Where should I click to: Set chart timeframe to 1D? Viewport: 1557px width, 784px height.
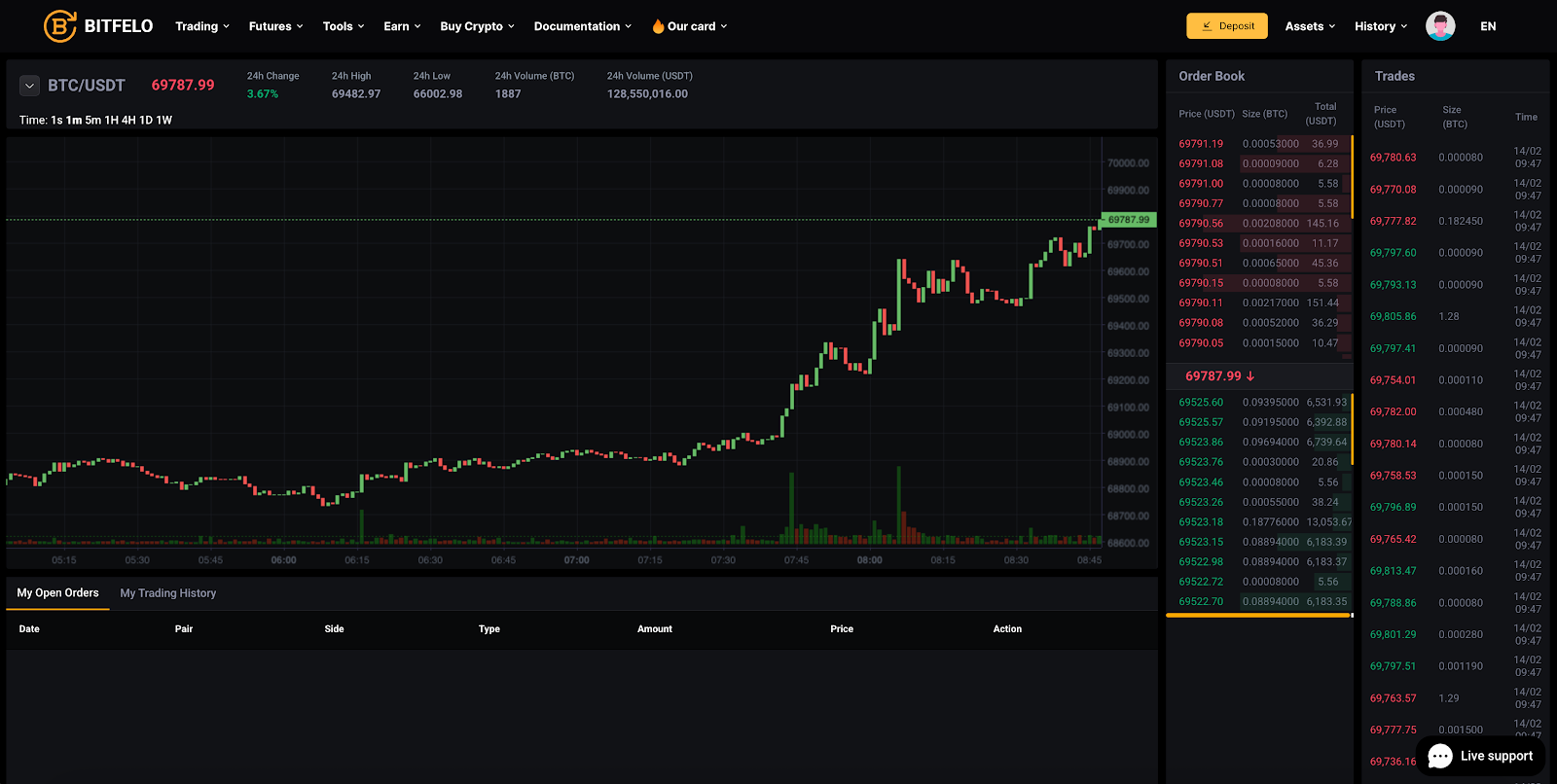(x=146, y=121)
